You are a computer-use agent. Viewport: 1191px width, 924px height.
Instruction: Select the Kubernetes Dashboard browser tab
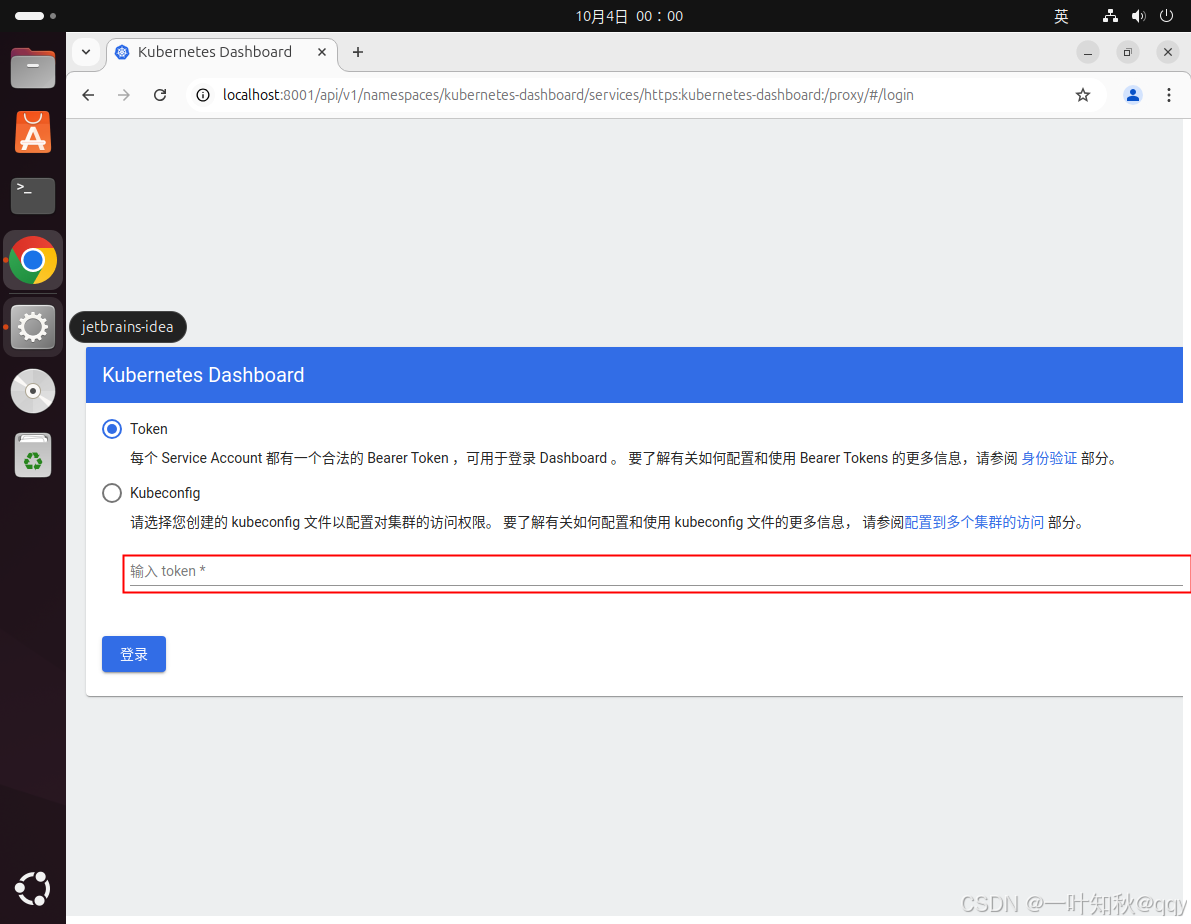pos(220,52)
